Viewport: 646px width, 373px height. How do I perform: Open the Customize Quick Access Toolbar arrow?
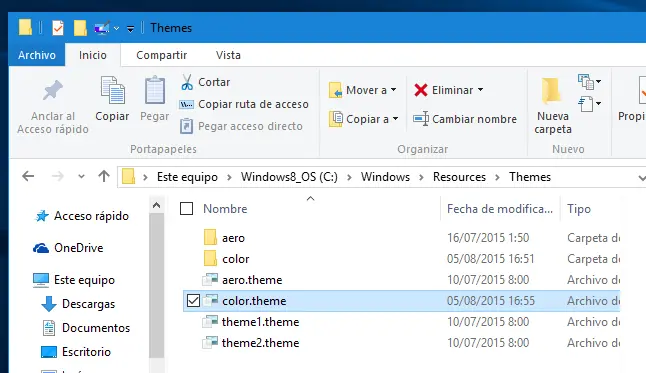tap(130, 28)
